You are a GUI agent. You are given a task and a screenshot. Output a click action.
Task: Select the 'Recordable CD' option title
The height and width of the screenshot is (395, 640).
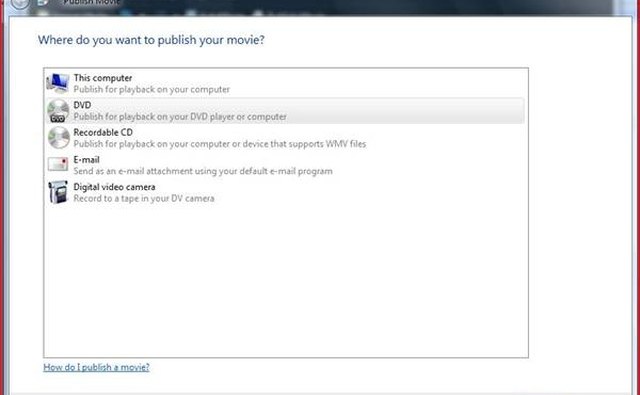pos(103,132)
